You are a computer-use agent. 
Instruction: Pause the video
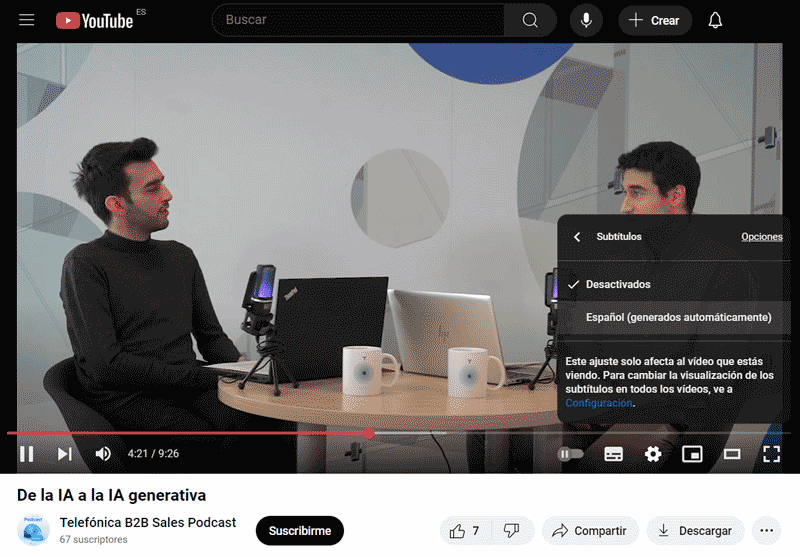click(x=27, y=453)
